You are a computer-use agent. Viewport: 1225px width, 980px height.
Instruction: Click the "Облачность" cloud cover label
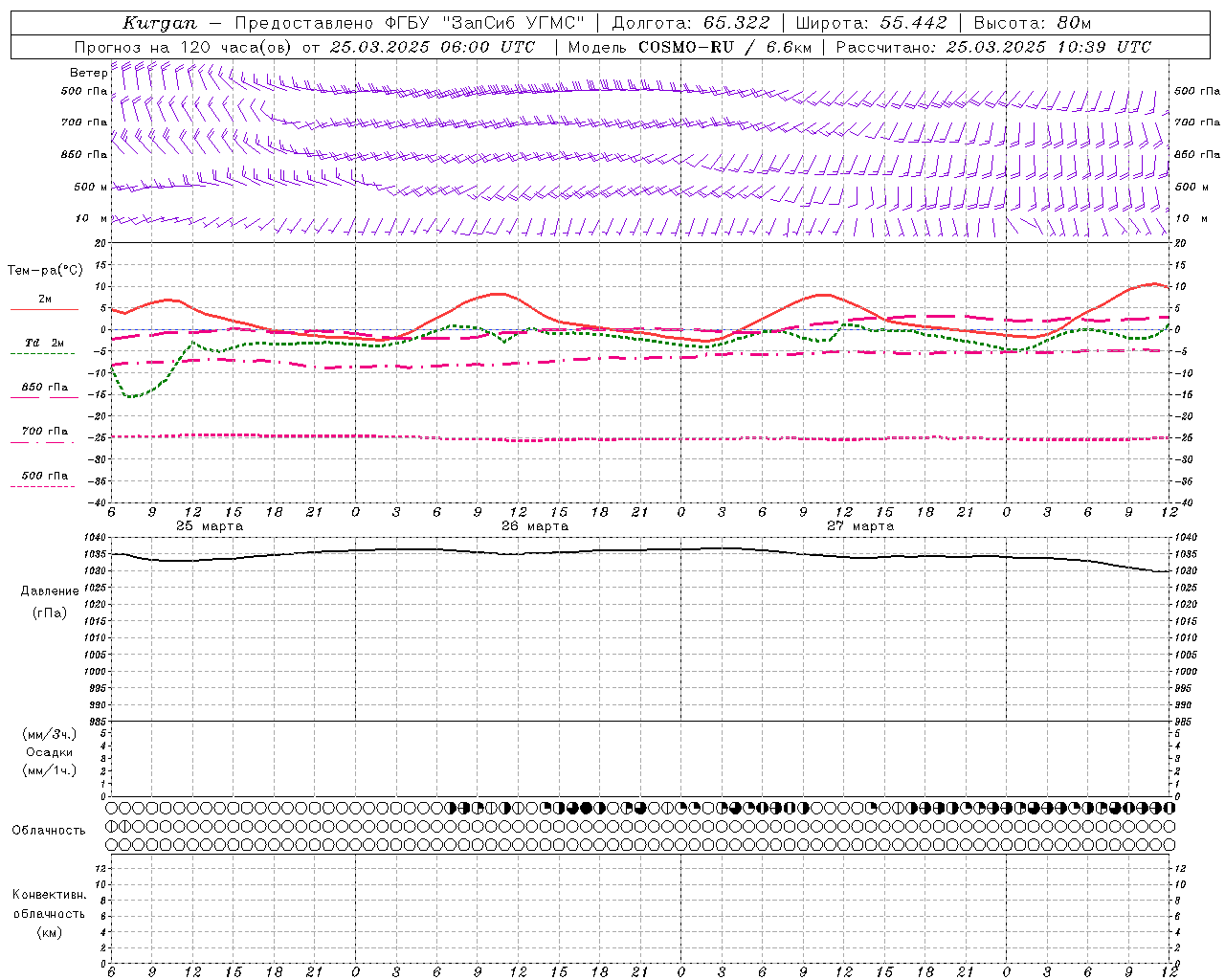(49, 831)
